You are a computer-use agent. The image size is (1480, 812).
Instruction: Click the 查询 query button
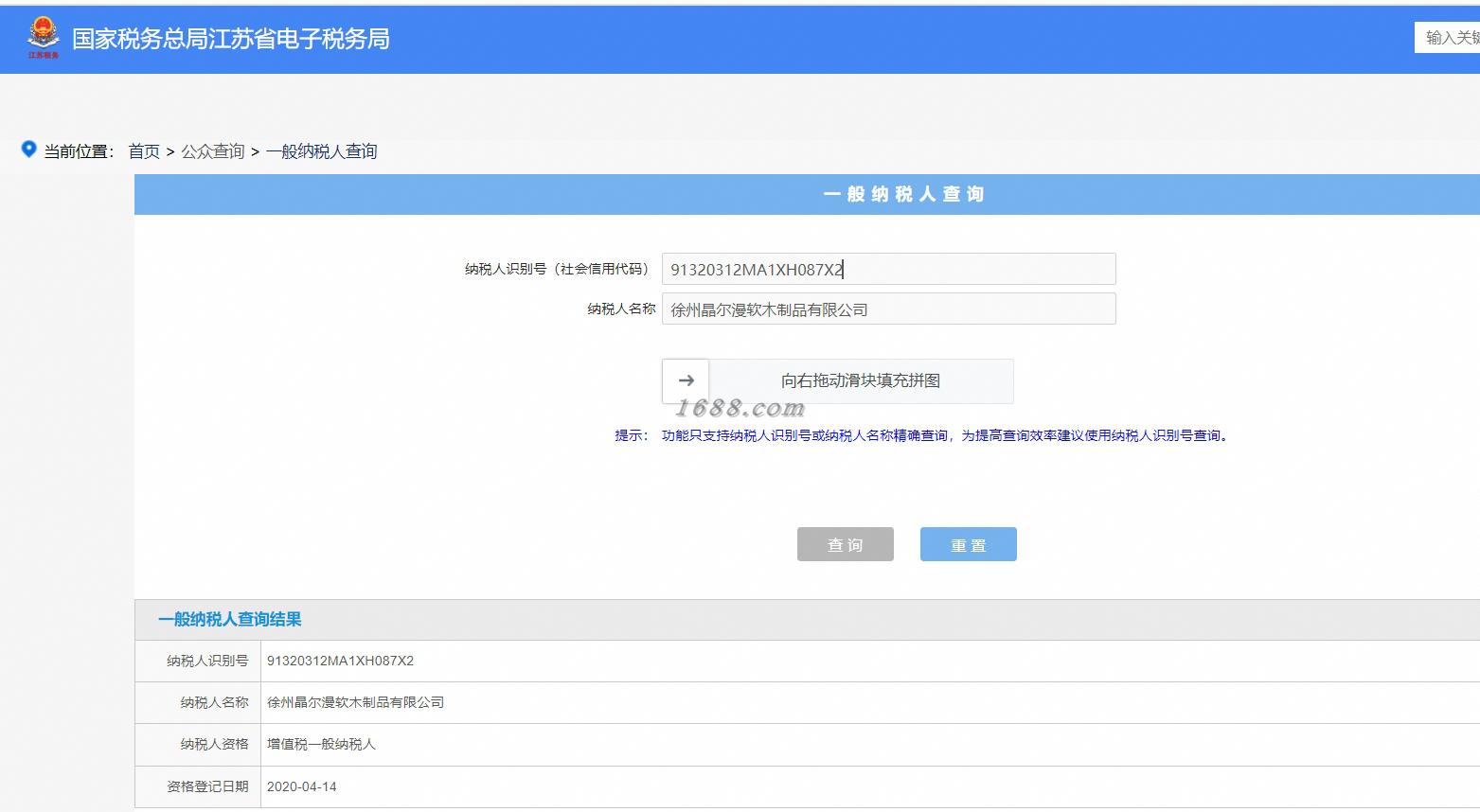(x=846, y=544)
